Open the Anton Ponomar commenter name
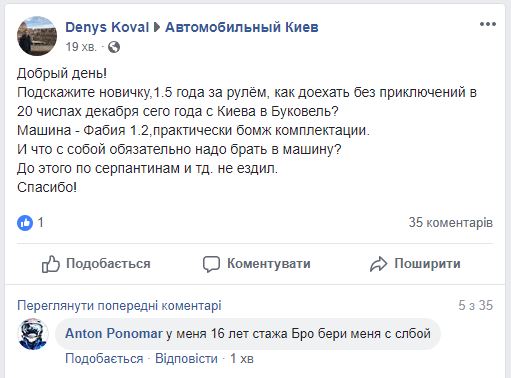The width and height of the screenshot is (511, 378). (x=114, y=334)
